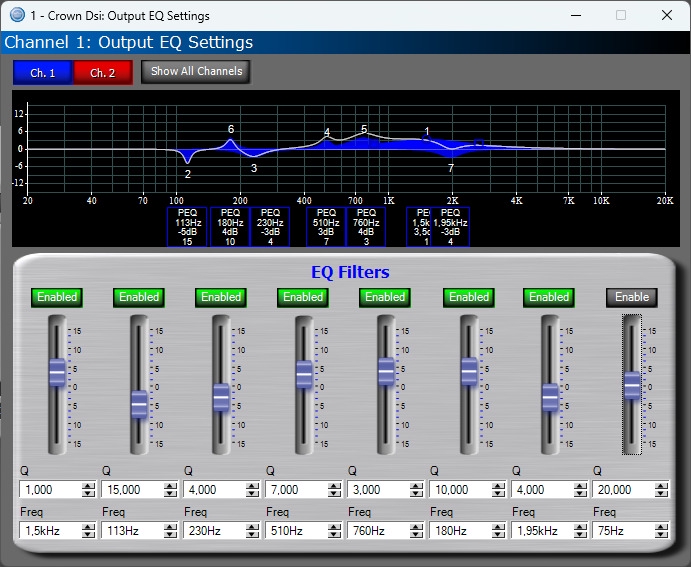The height and width of the screenshot is (567, 691).
Task: Click the Crown Dsi app icon in title bar
Action: pyautogui.click(x=17, y=15)
